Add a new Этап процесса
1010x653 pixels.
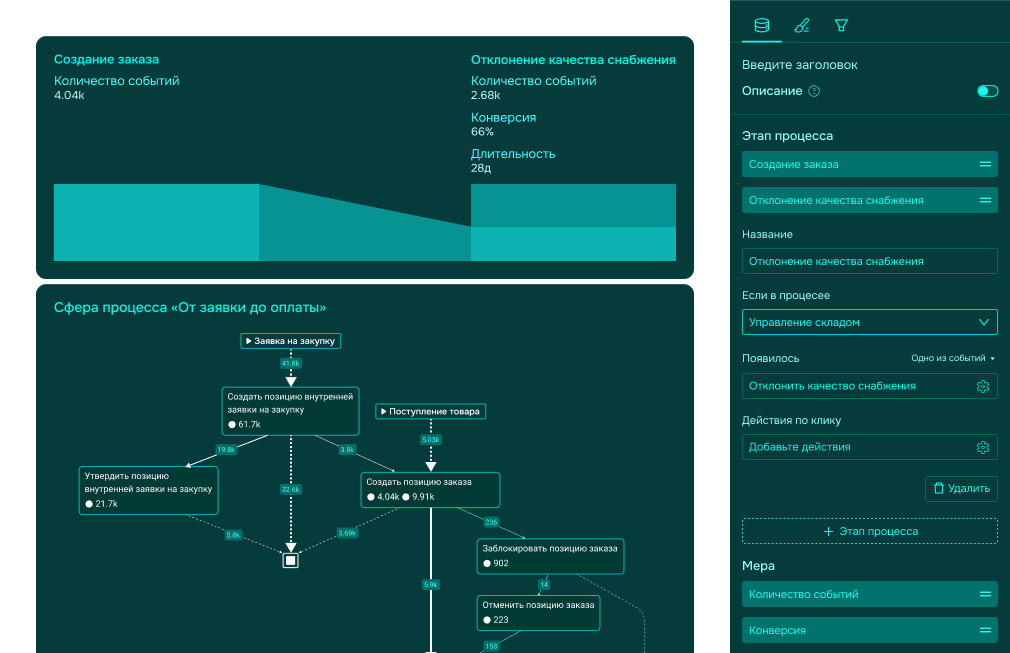(x=869, y=531)
